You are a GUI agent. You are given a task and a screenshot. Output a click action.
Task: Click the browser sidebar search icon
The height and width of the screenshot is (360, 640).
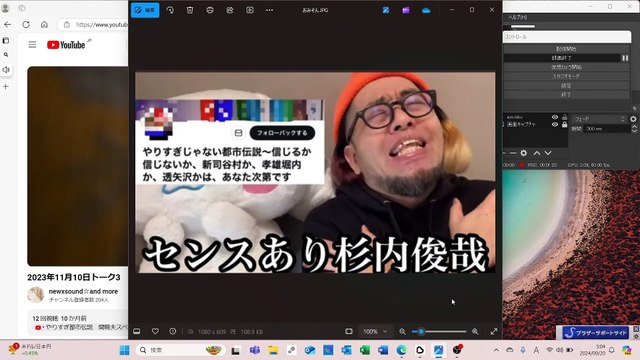coord(6,55)
